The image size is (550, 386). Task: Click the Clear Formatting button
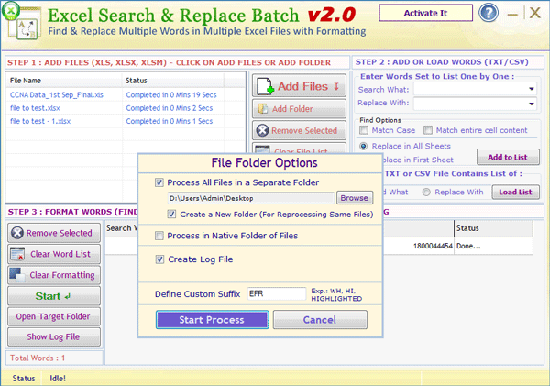point(54,275)
